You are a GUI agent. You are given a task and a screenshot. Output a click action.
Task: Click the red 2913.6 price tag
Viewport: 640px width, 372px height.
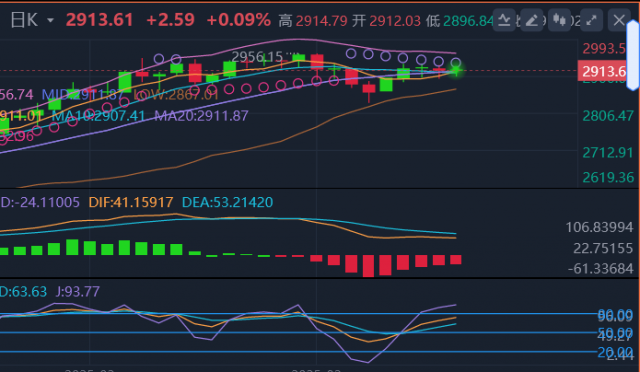point(602,71)
